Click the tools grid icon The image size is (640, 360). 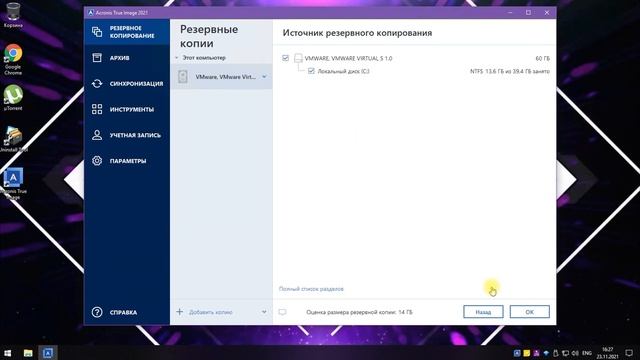(97, 109)
